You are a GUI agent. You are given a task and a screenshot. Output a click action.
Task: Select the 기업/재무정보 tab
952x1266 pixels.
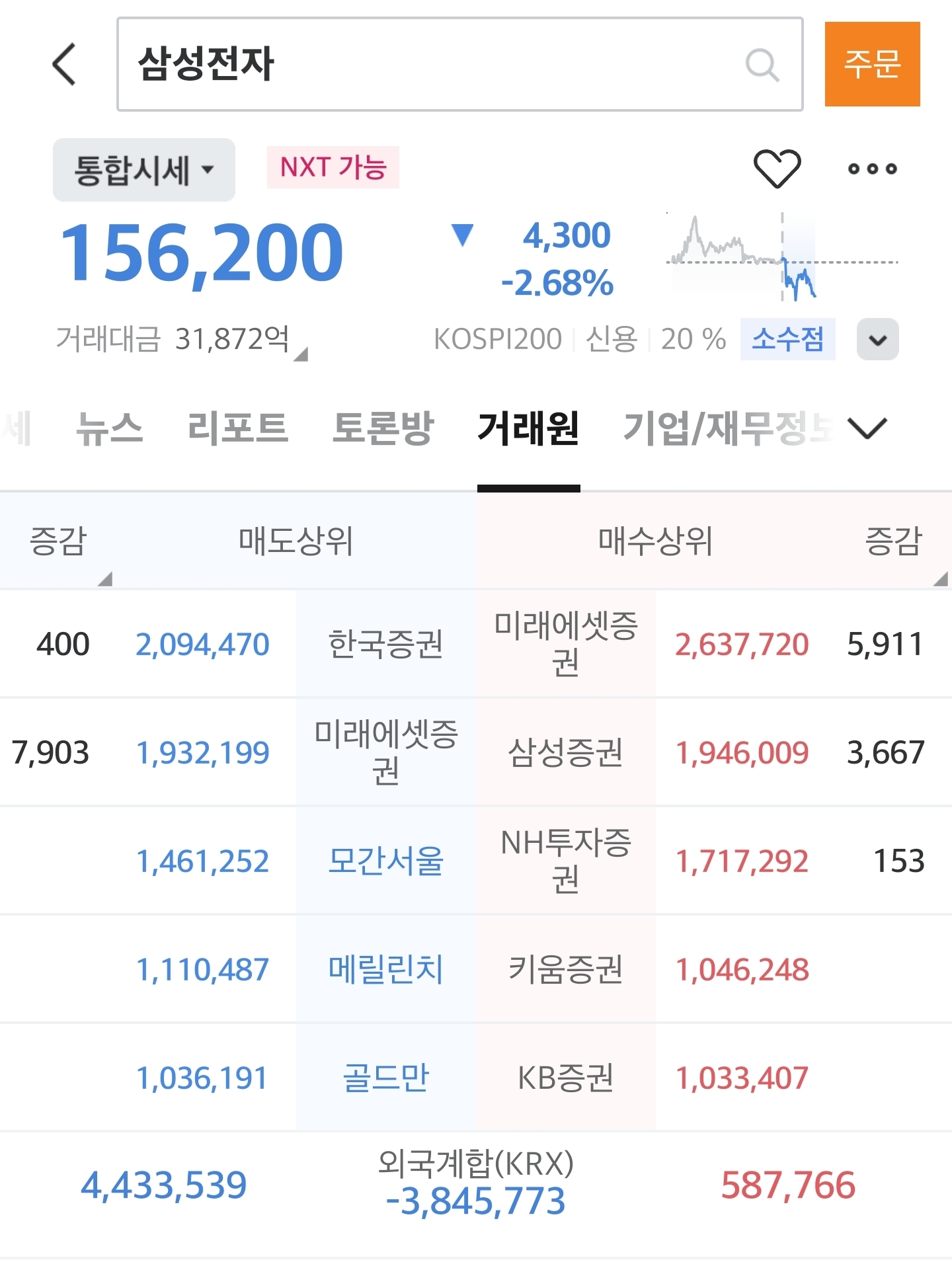coord(727,428)
